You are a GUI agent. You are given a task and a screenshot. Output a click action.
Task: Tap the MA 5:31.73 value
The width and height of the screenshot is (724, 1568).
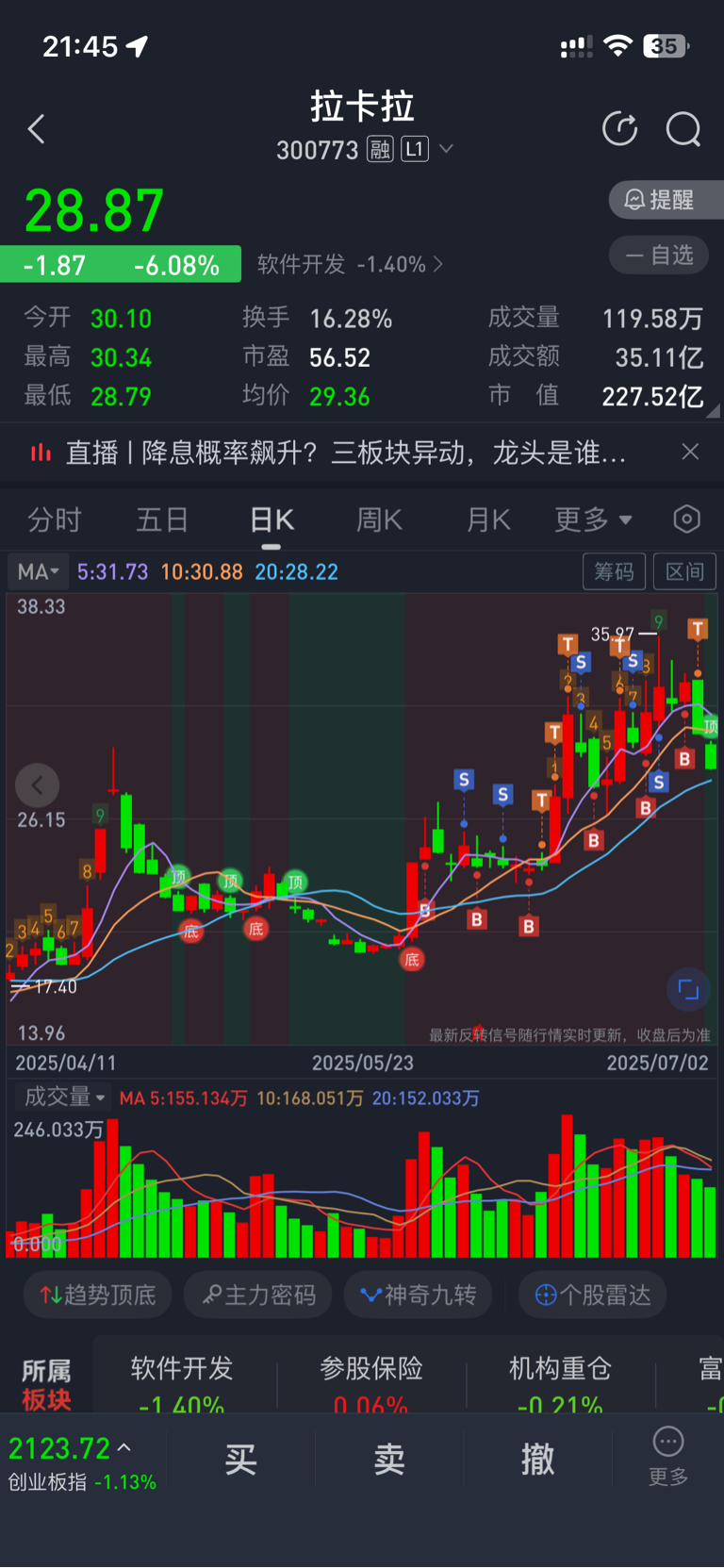coord(112,571)
